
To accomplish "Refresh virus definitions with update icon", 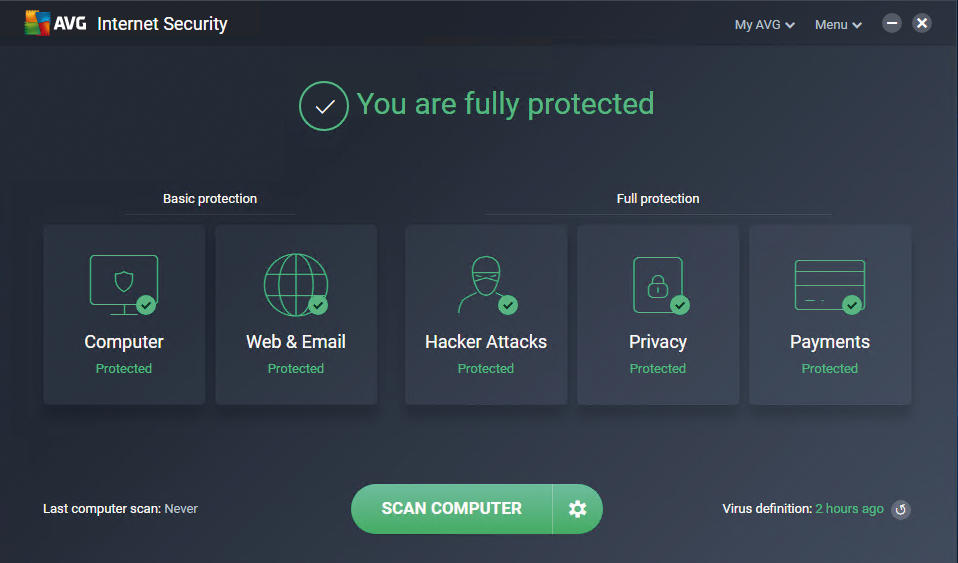I will click(x=901, y=509).
